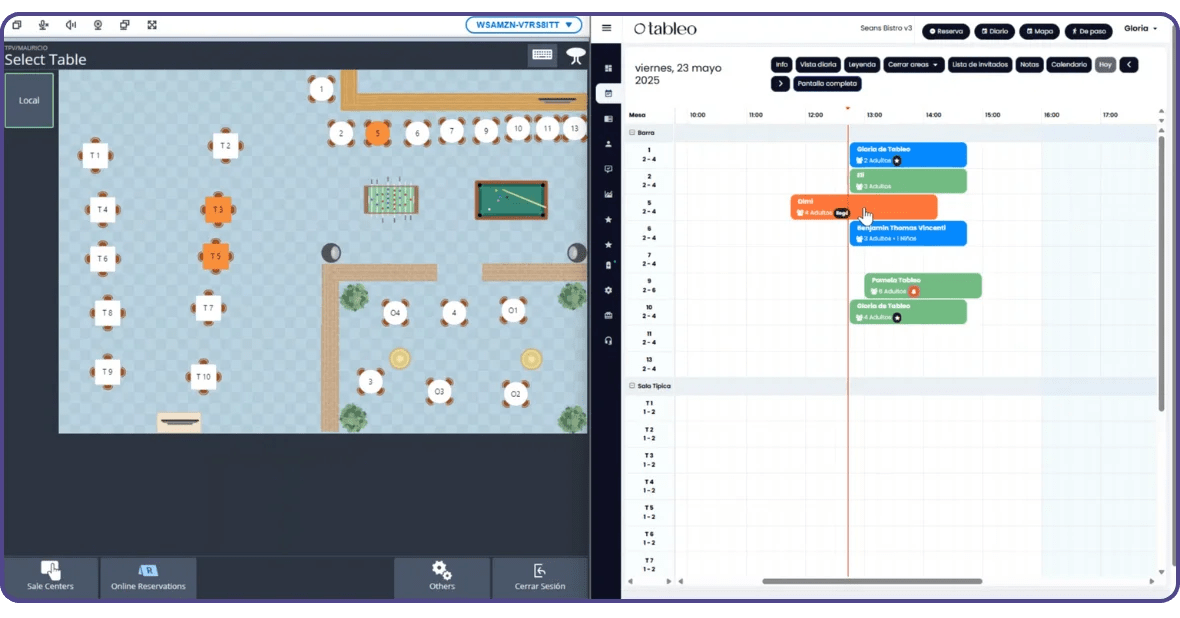1180x618 pixels.
Task: Open the Notas button
Action: click(x=1029, y=65)
